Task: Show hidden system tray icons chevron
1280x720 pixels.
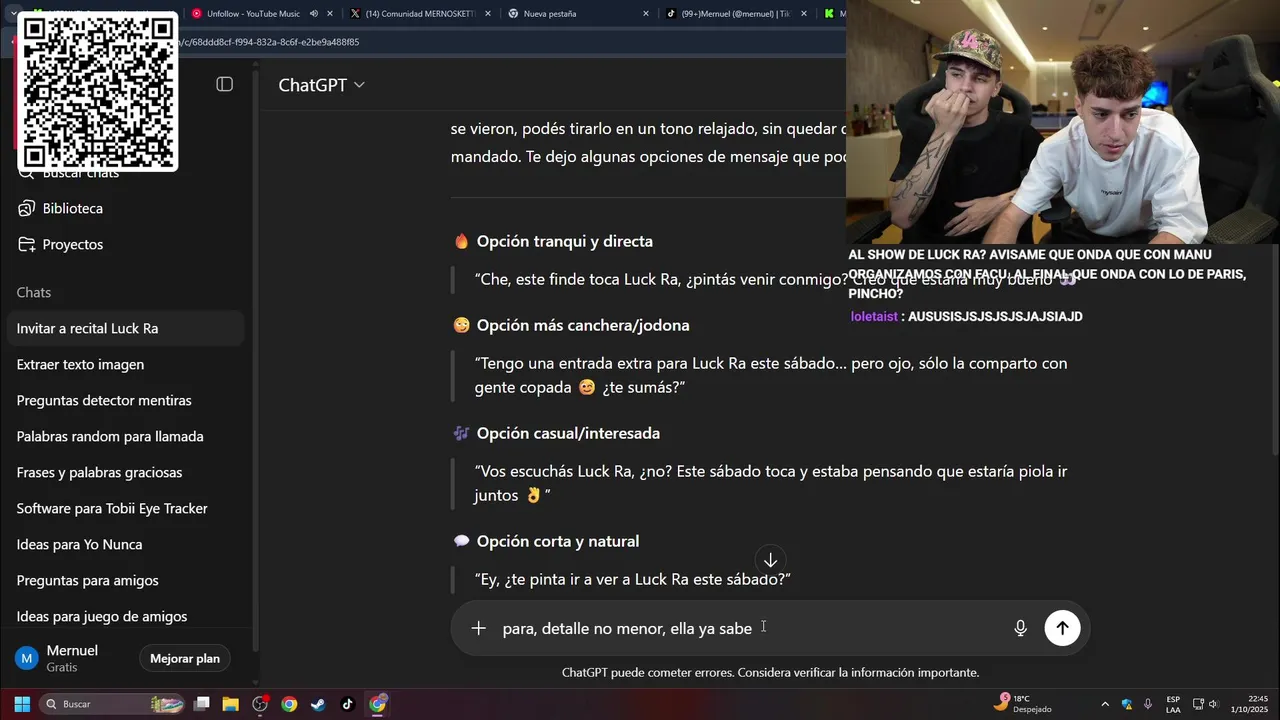Action: pyautogui.click(x=1104, y=704)
